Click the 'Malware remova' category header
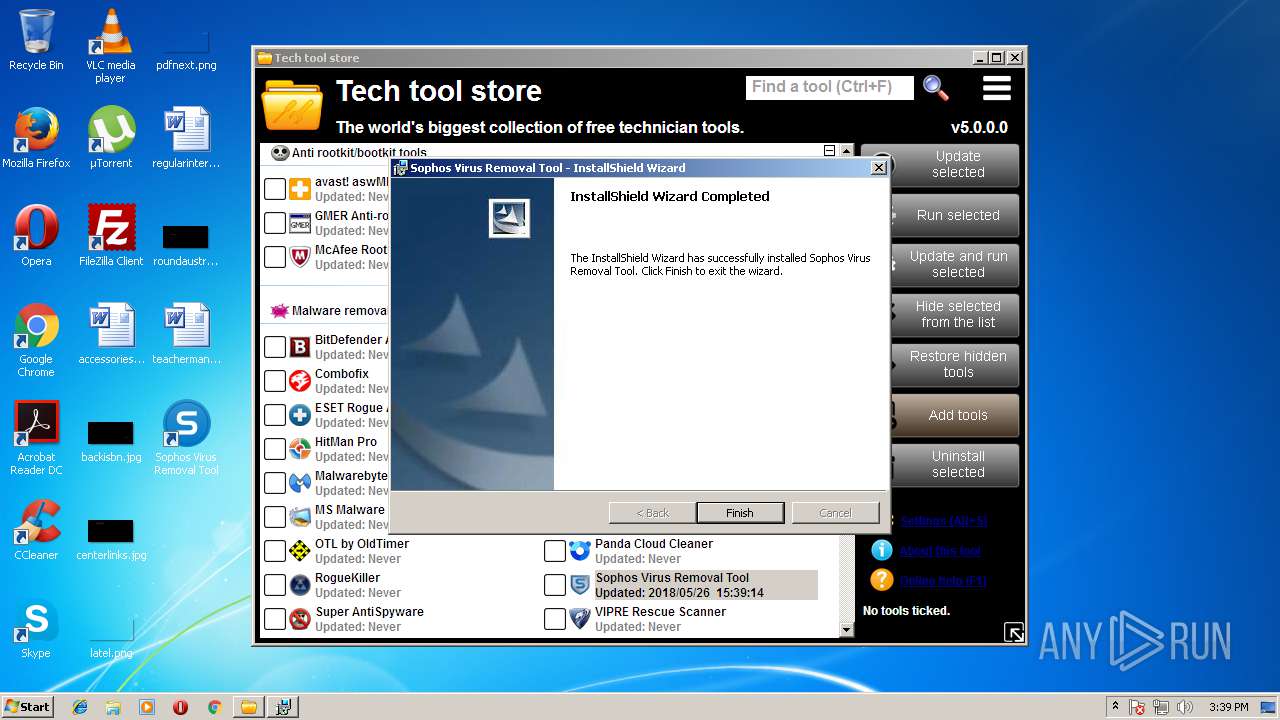 point(339,311)
